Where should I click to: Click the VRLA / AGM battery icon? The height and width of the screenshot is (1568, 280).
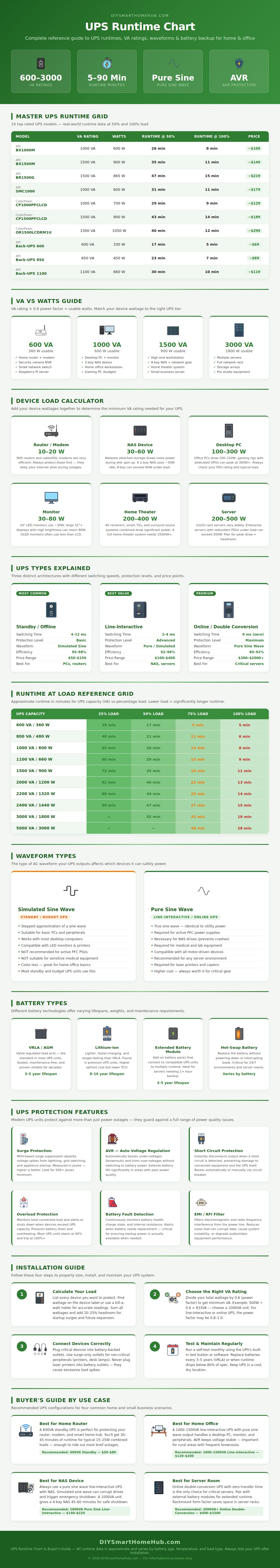(x=41, y=1034)
